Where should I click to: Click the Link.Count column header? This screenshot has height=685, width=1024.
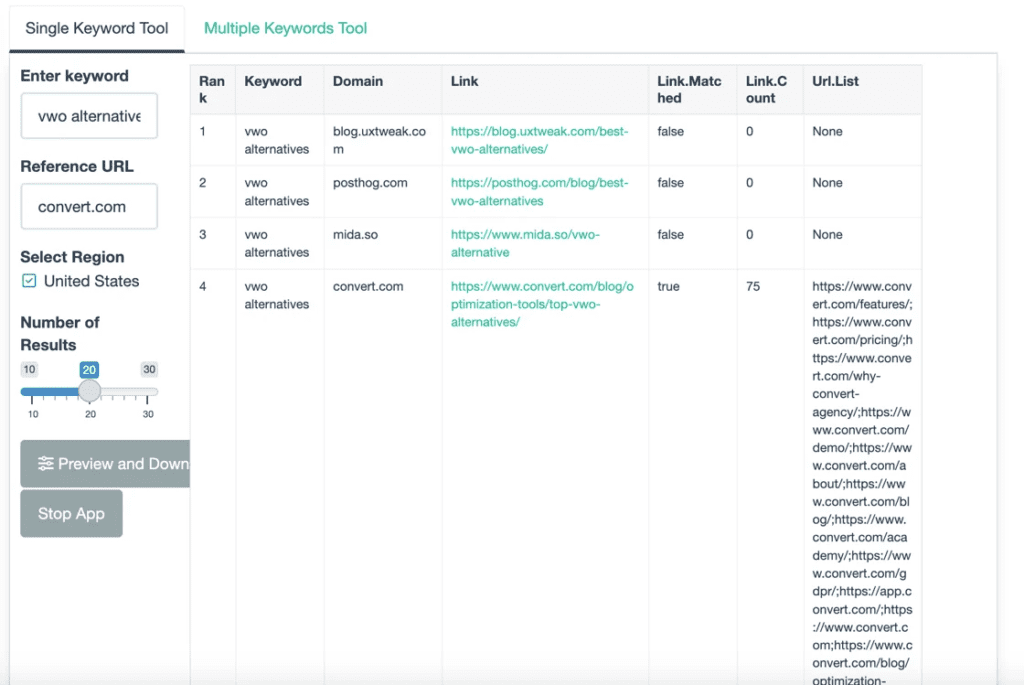click(x=770, y=89)
